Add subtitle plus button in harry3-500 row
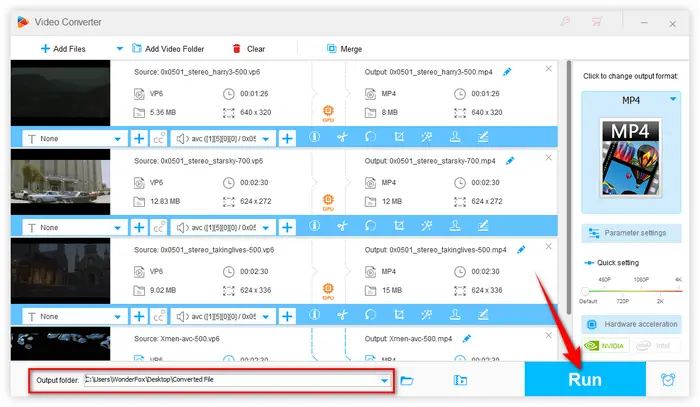 (x=139, y=138)
